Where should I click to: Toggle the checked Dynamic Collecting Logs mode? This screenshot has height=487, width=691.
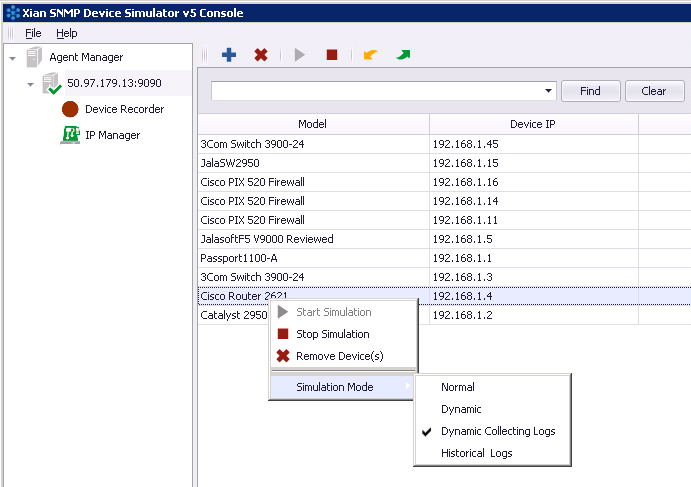pos(492,431)
